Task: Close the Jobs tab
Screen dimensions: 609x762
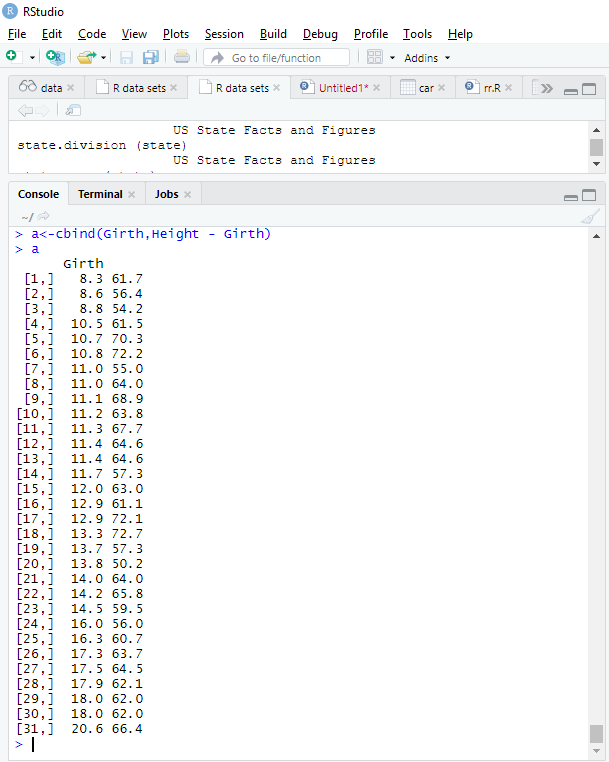Action: coord(188,194)
